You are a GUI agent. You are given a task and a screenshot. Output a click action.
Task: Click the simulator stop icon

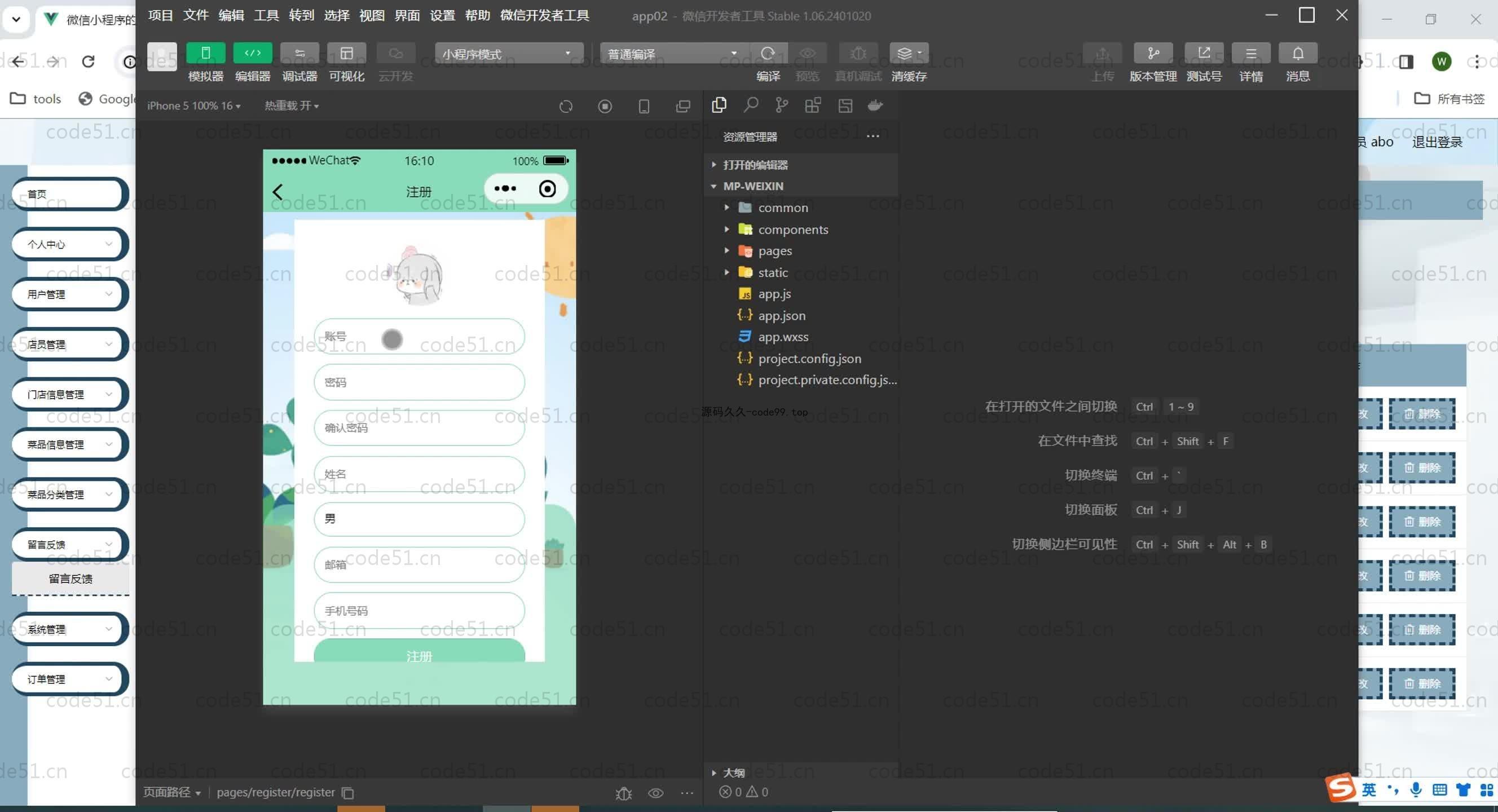(605, 107)
